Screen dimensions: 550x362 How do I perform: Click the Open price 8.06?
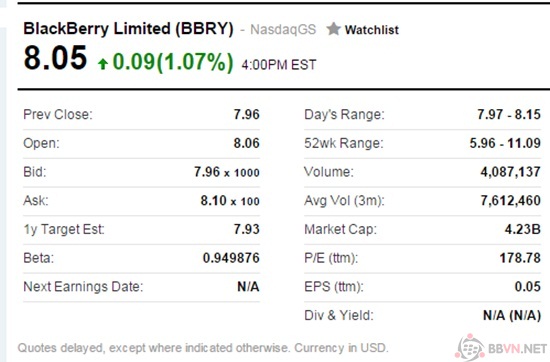(x=247, y=143)
